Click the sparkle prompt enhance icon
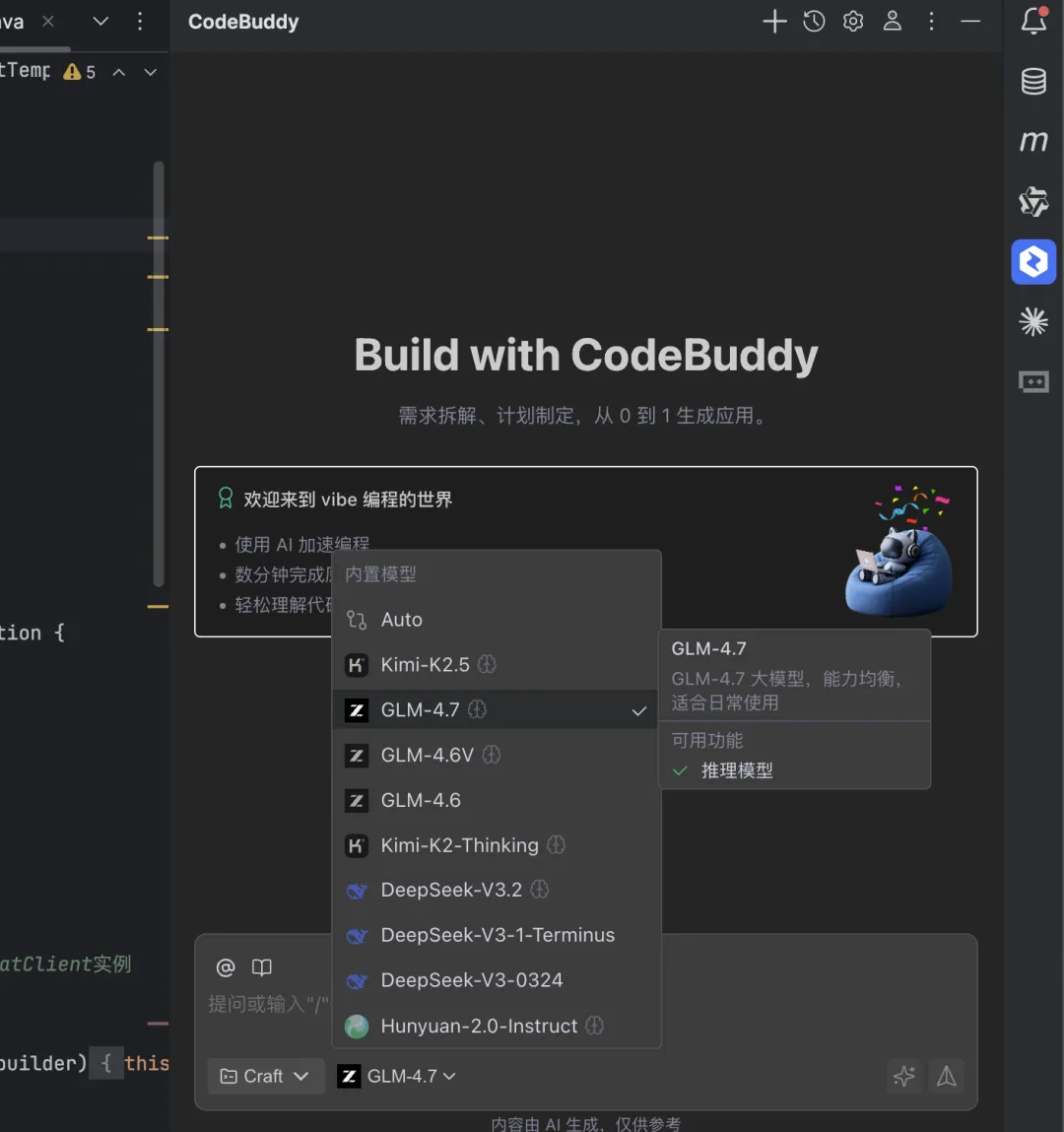Viewport: 1064px width, 1132px height. tap(904, 1077)
